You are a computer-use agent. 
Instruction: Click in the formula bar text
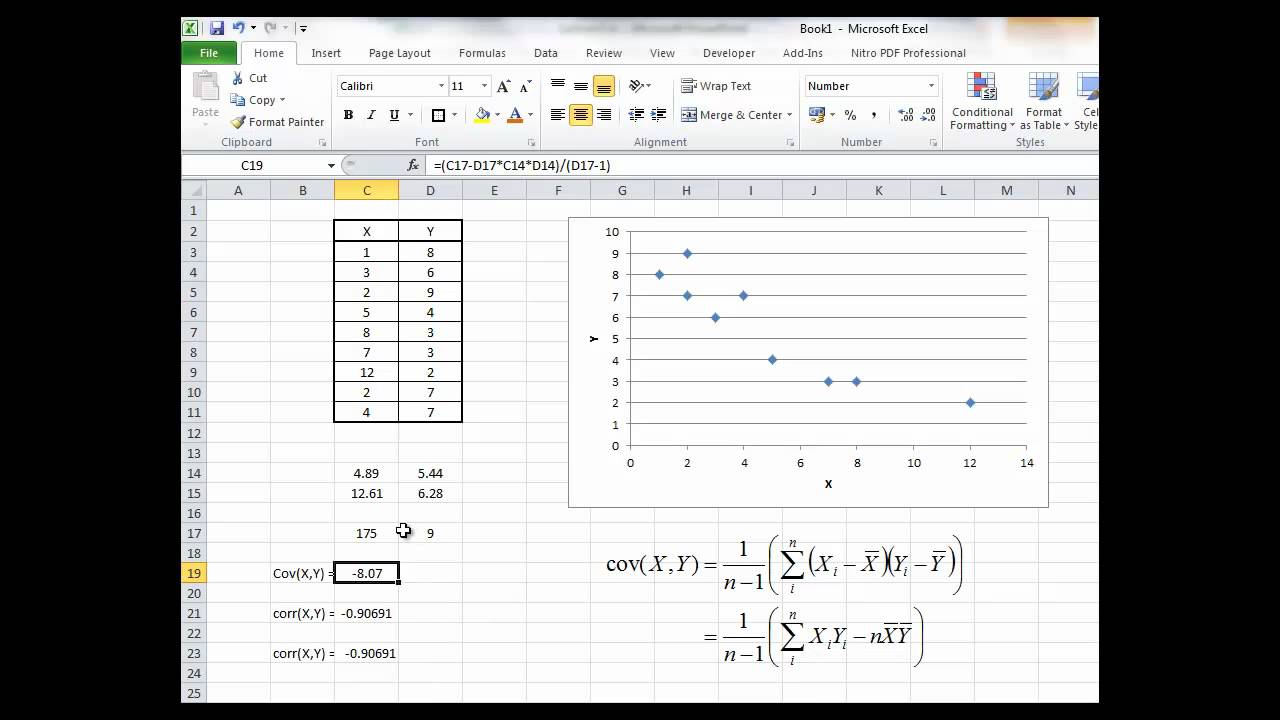tap(700, 165)
